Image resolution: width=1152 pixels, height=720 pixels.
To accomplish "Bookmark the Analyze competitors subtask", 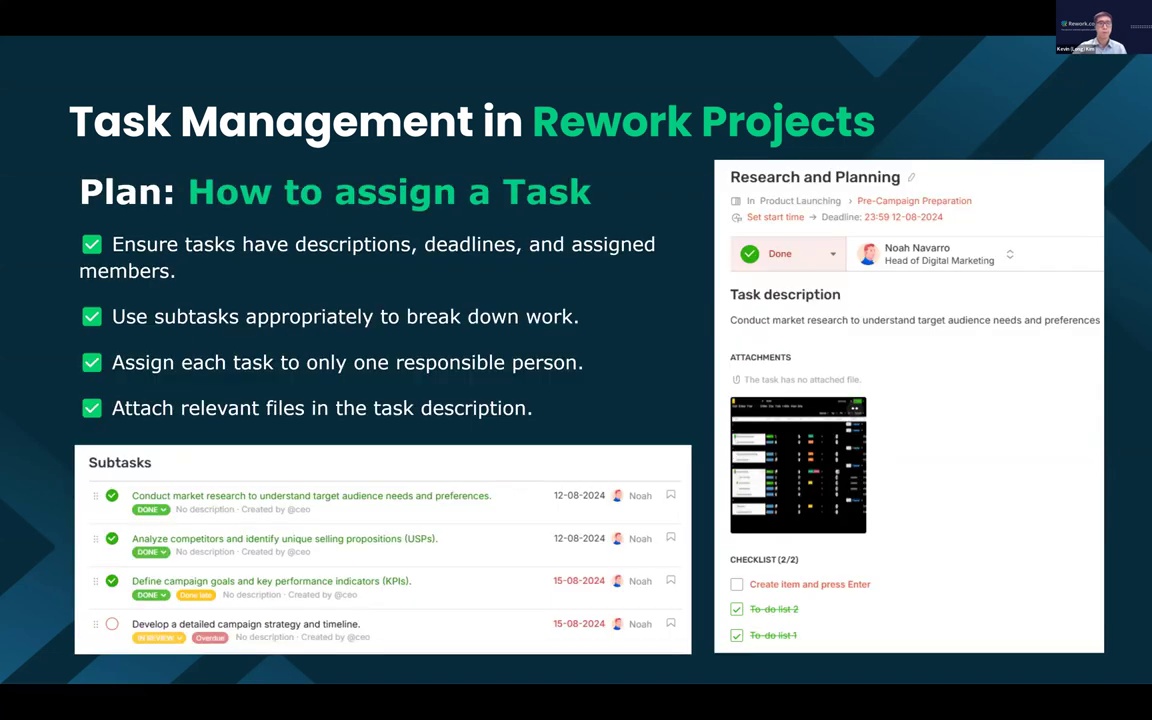I will click(x=671, y=538).
